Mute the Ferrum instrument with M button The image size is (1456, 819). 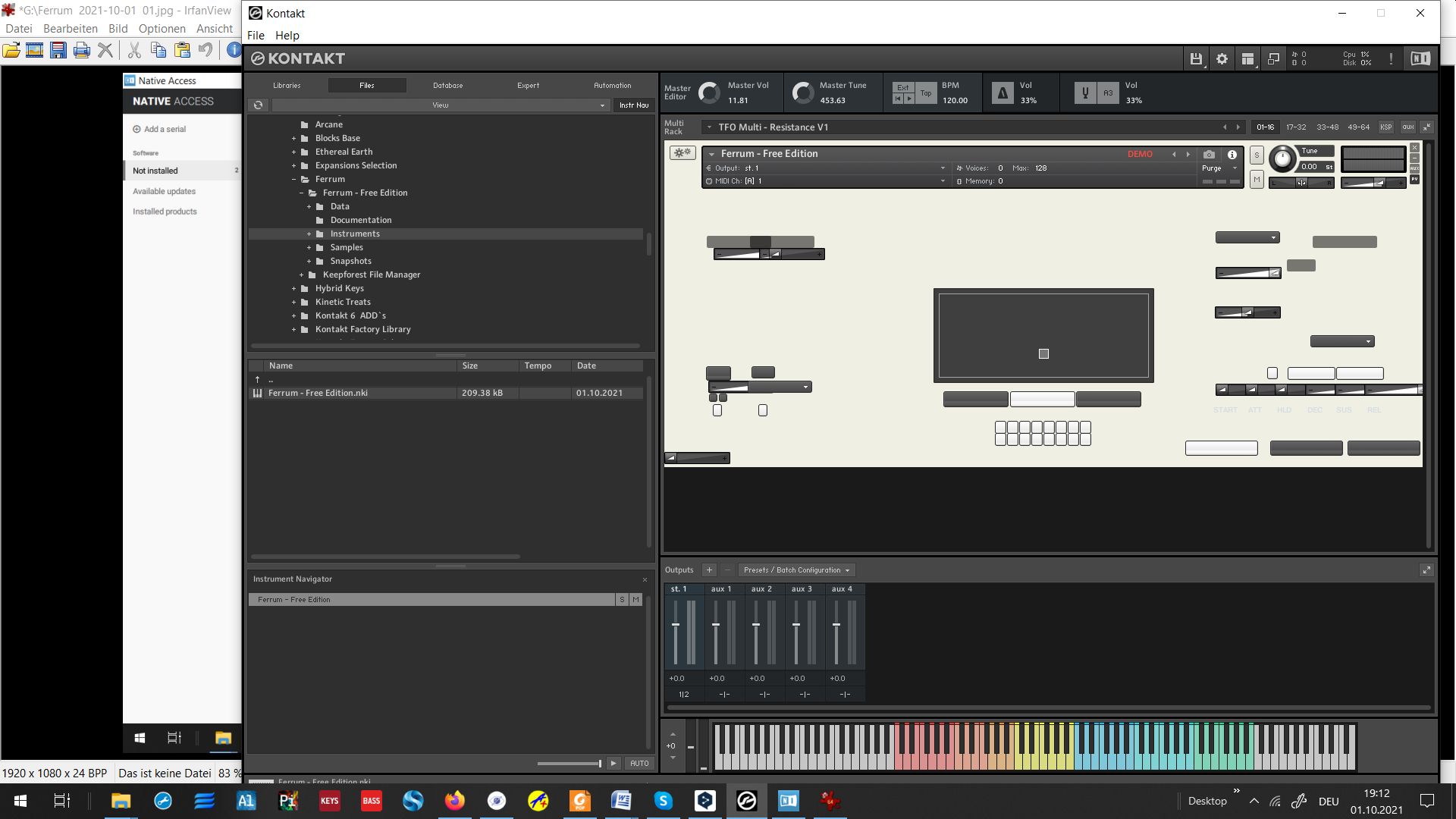pos(1257,180)
